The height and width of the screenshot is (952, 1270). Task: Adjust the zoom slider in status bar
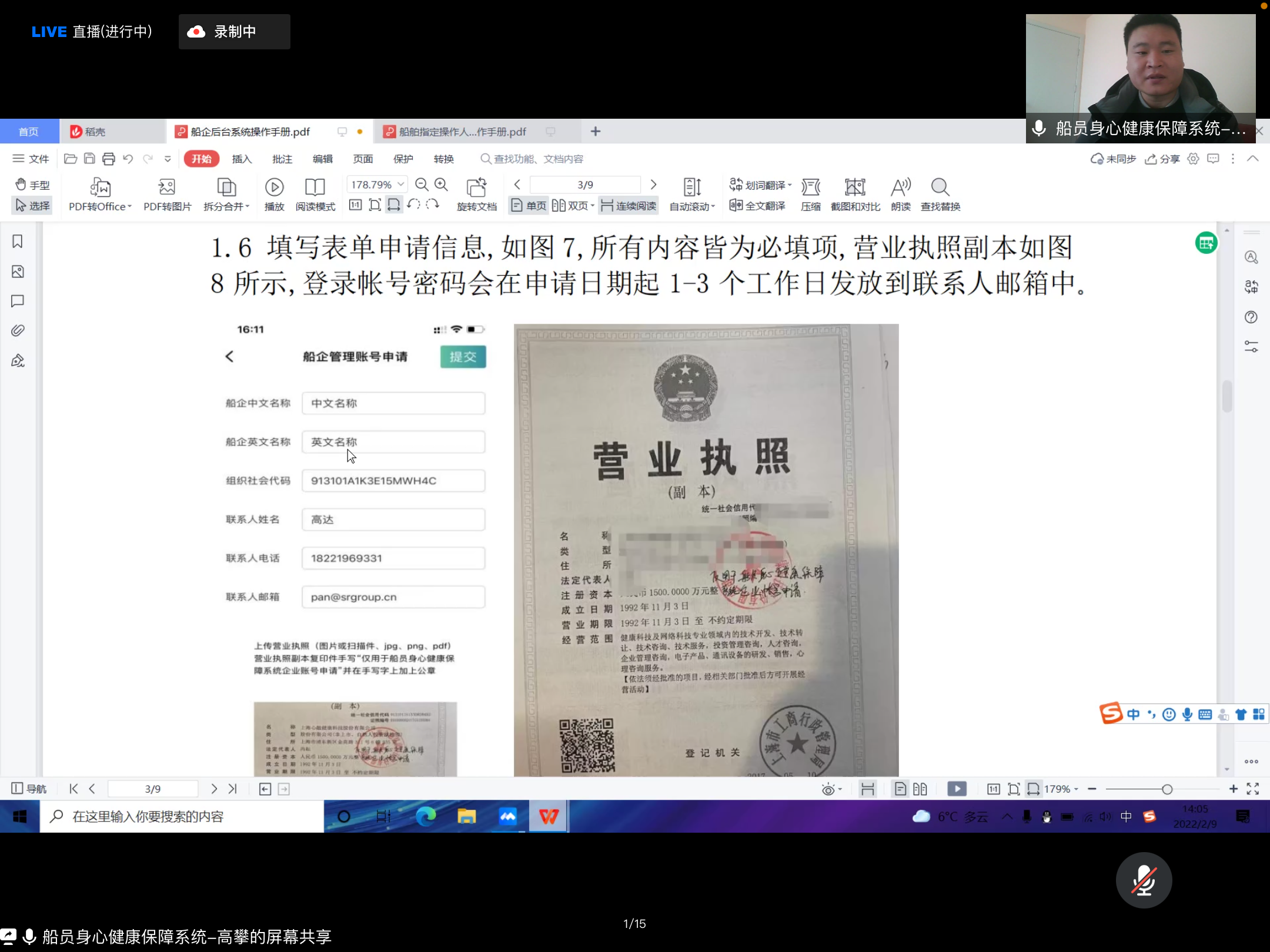tap(1167, 789)
